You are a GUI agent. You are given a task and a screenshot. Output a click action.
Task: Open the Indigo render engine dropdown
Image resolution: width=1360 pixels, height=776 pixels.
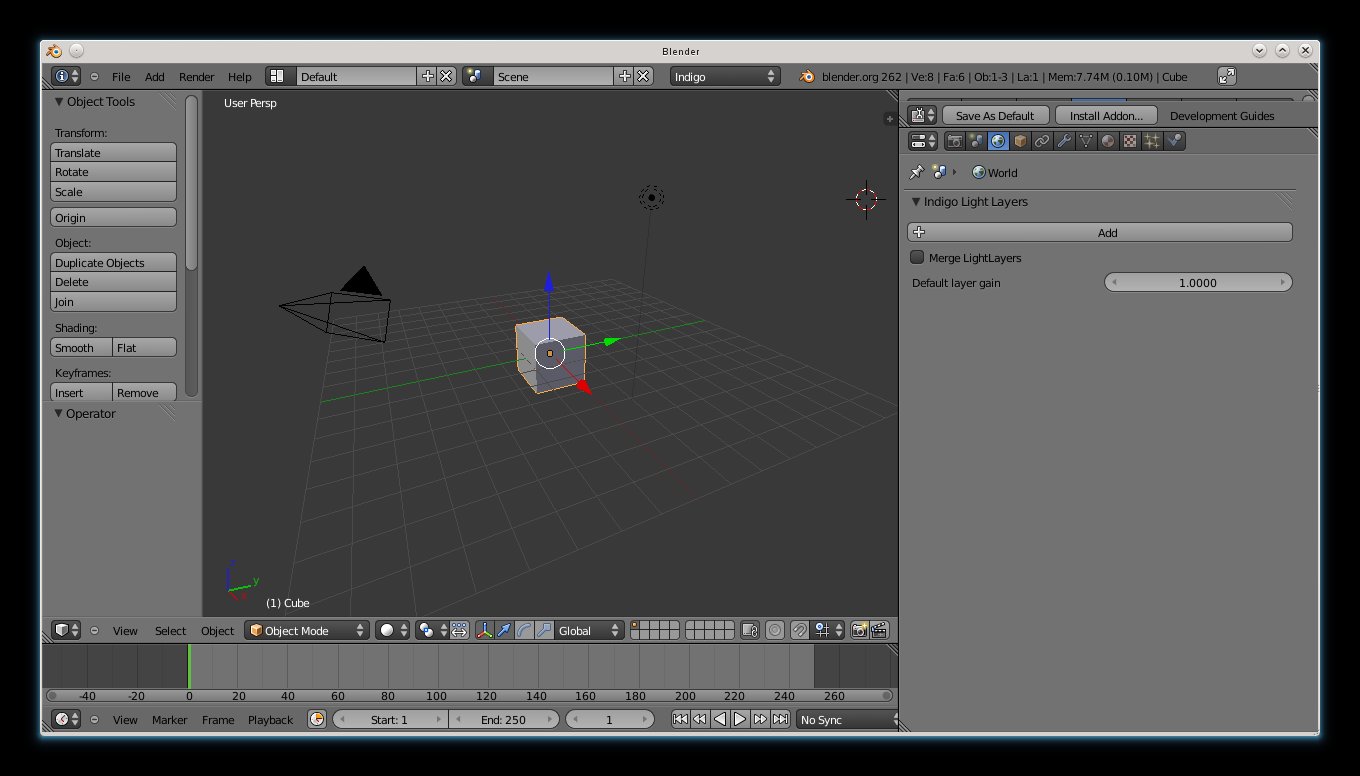click(x=725, y=77)
